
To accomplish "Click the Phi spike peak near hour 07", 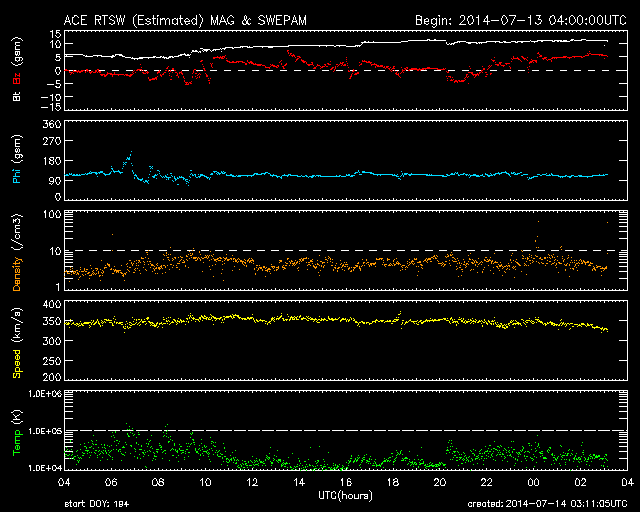I will [x=129, y=154].
